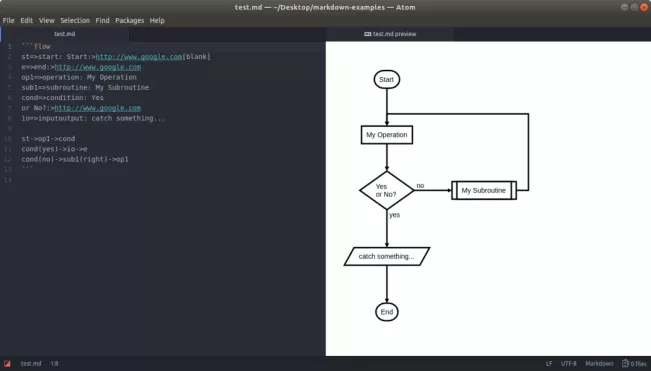The width and height of the screenshot is (651, 371).
Task: Open the Selection menu
Action: click(x=75, y=20)
